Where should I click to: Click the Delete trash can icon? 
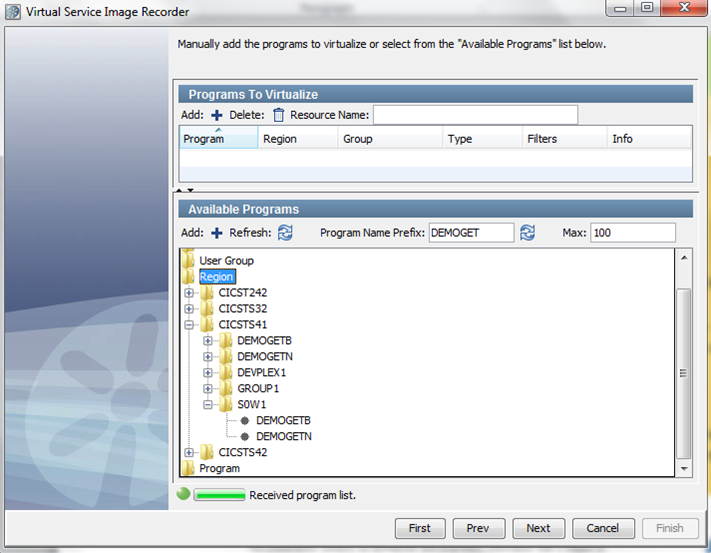278,115
